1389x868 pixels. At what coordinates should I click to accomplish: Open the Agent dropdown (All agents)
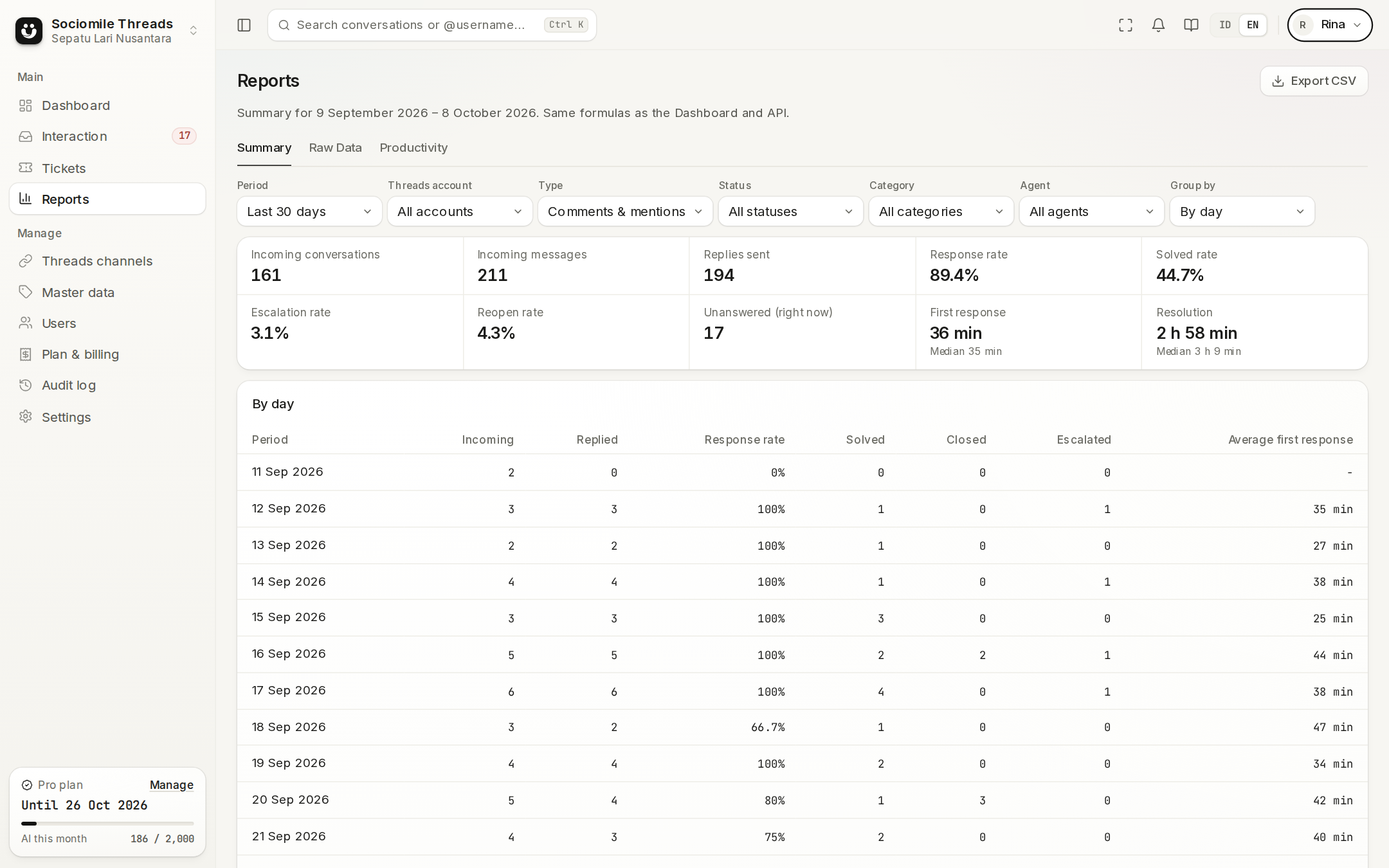coord(1091,212)
